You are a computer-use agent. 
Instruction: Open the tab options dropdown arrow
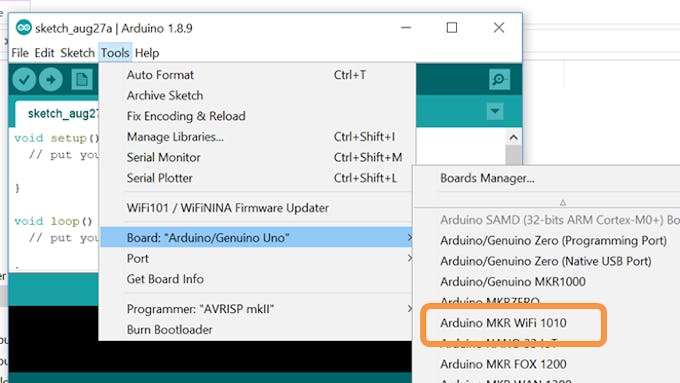tap(494, 111)
